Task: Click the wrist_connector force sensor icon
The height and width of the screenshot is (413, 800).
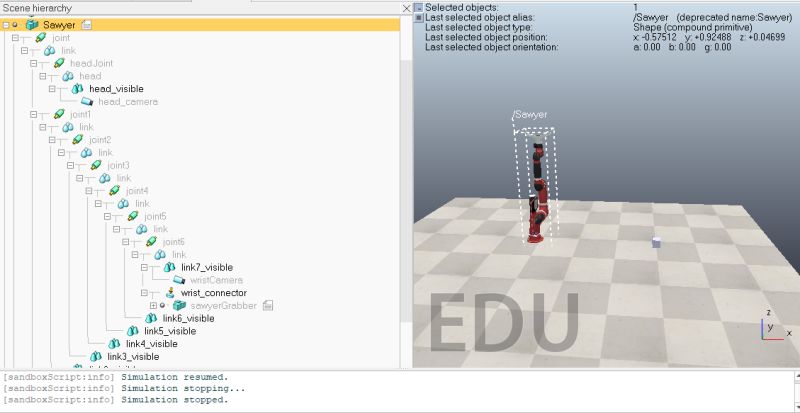Action: pos(170,293)
